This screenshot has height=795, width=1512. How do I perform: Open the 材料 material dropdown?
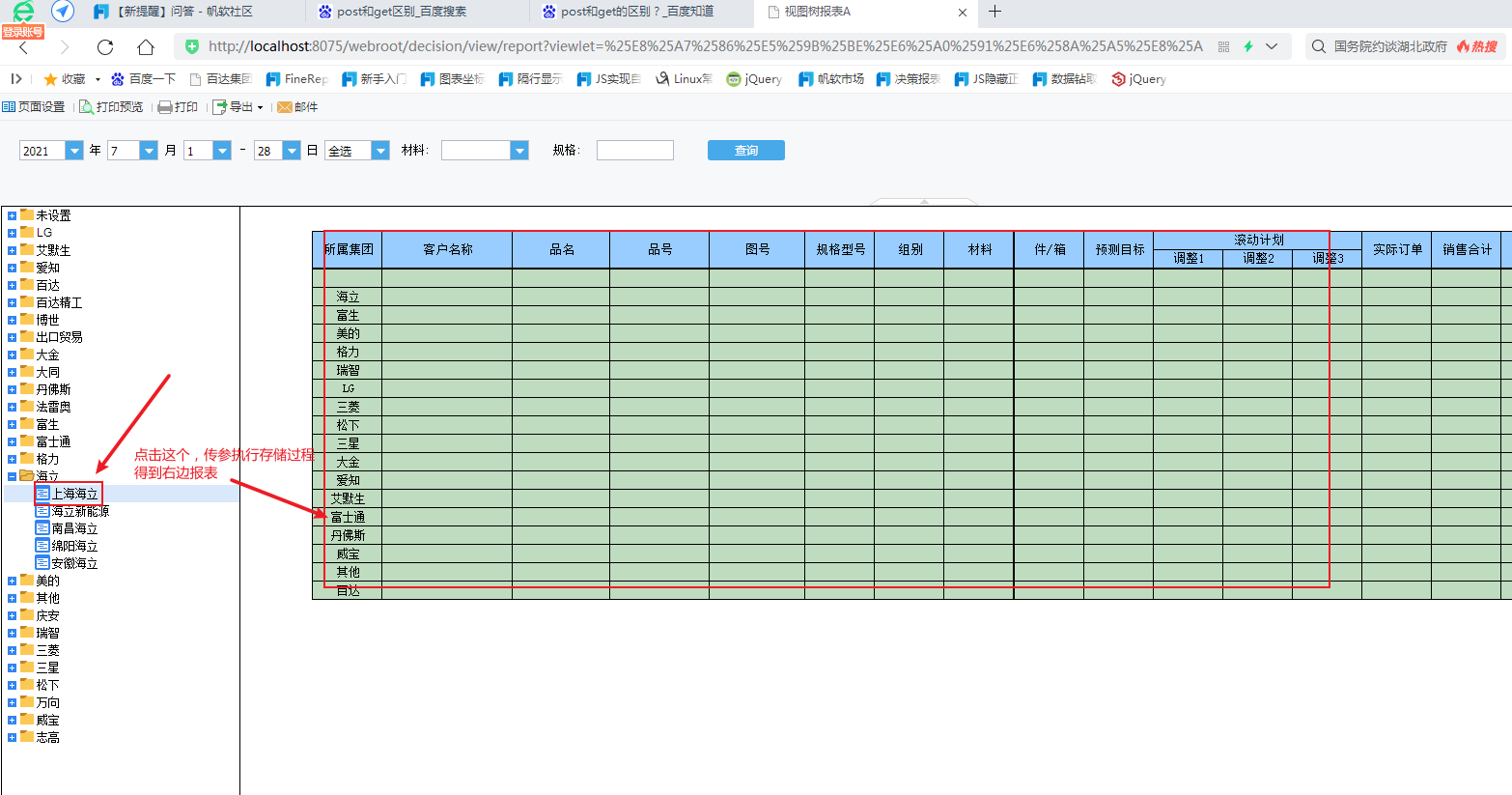tap(519, 151)
